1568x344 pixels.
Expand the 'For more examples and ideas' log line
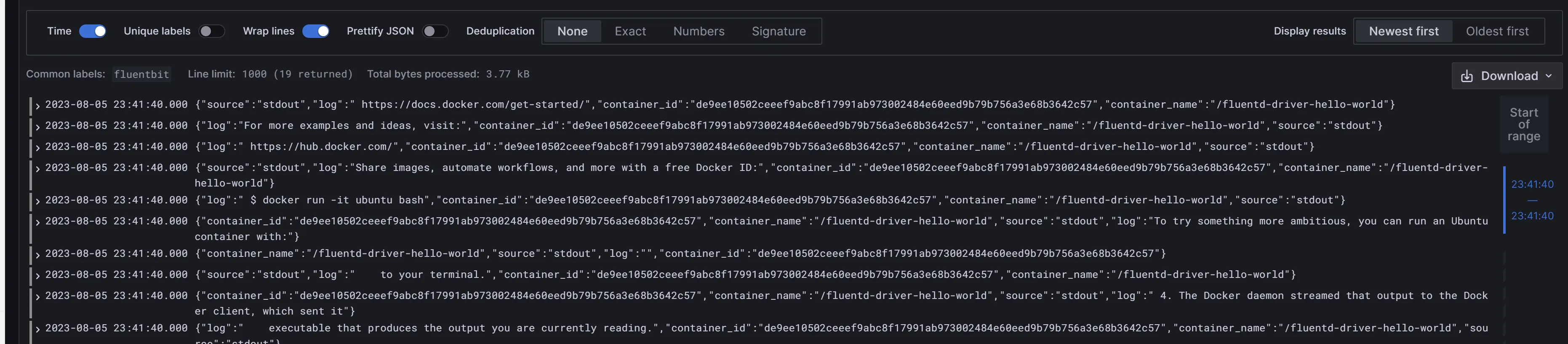tap(38, 127)
